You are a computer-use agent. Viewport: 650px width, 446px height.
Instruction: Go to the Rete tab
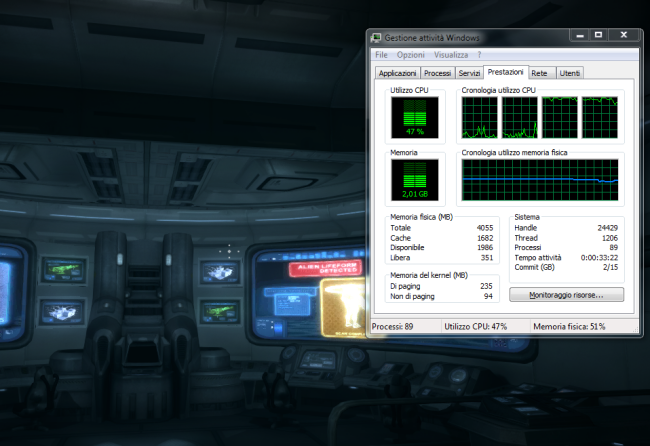[x=539, y=73]
